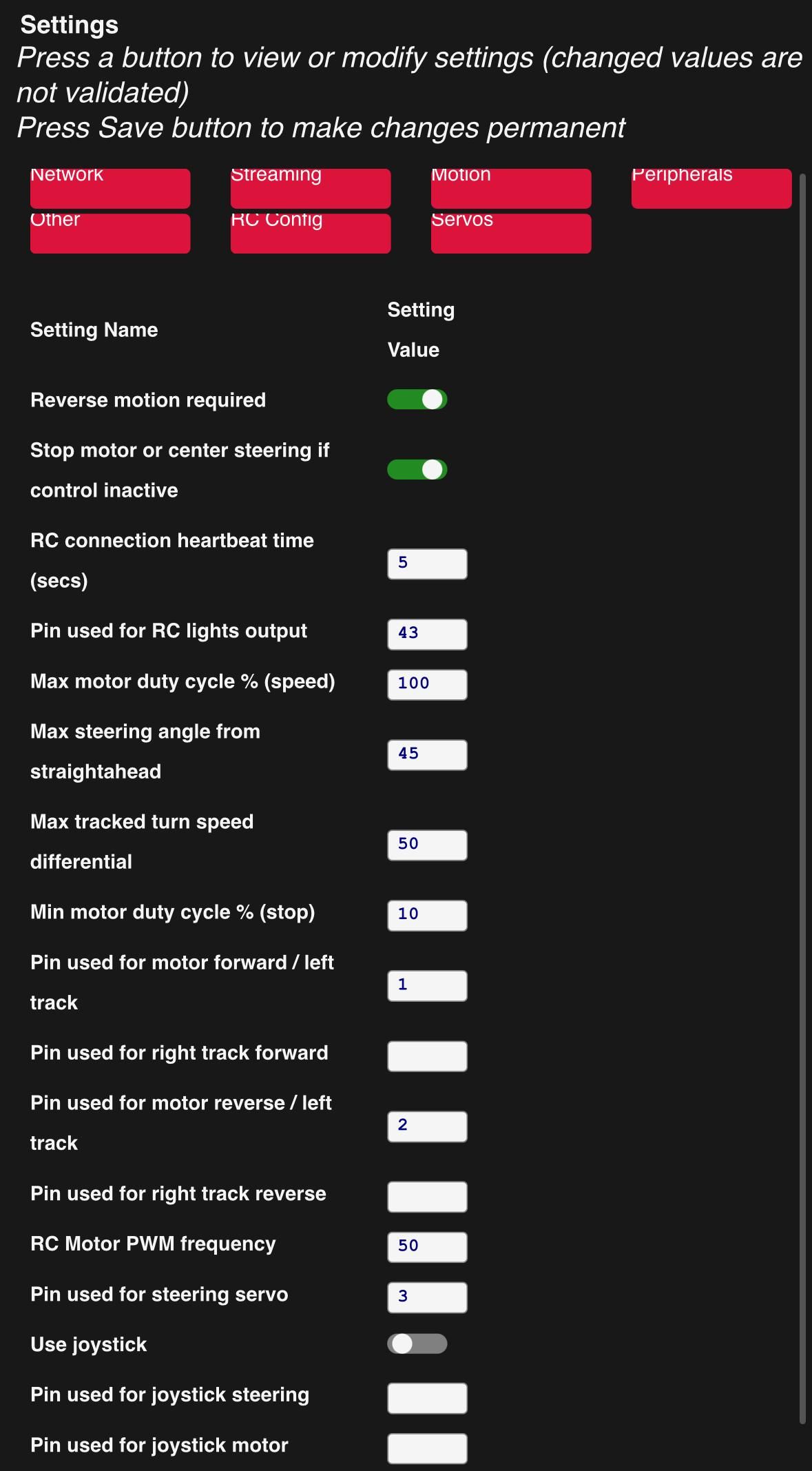Disable the Reverse motion required toggle
The height and width of the screenshot is (1471, 812).
pos(417,400)
